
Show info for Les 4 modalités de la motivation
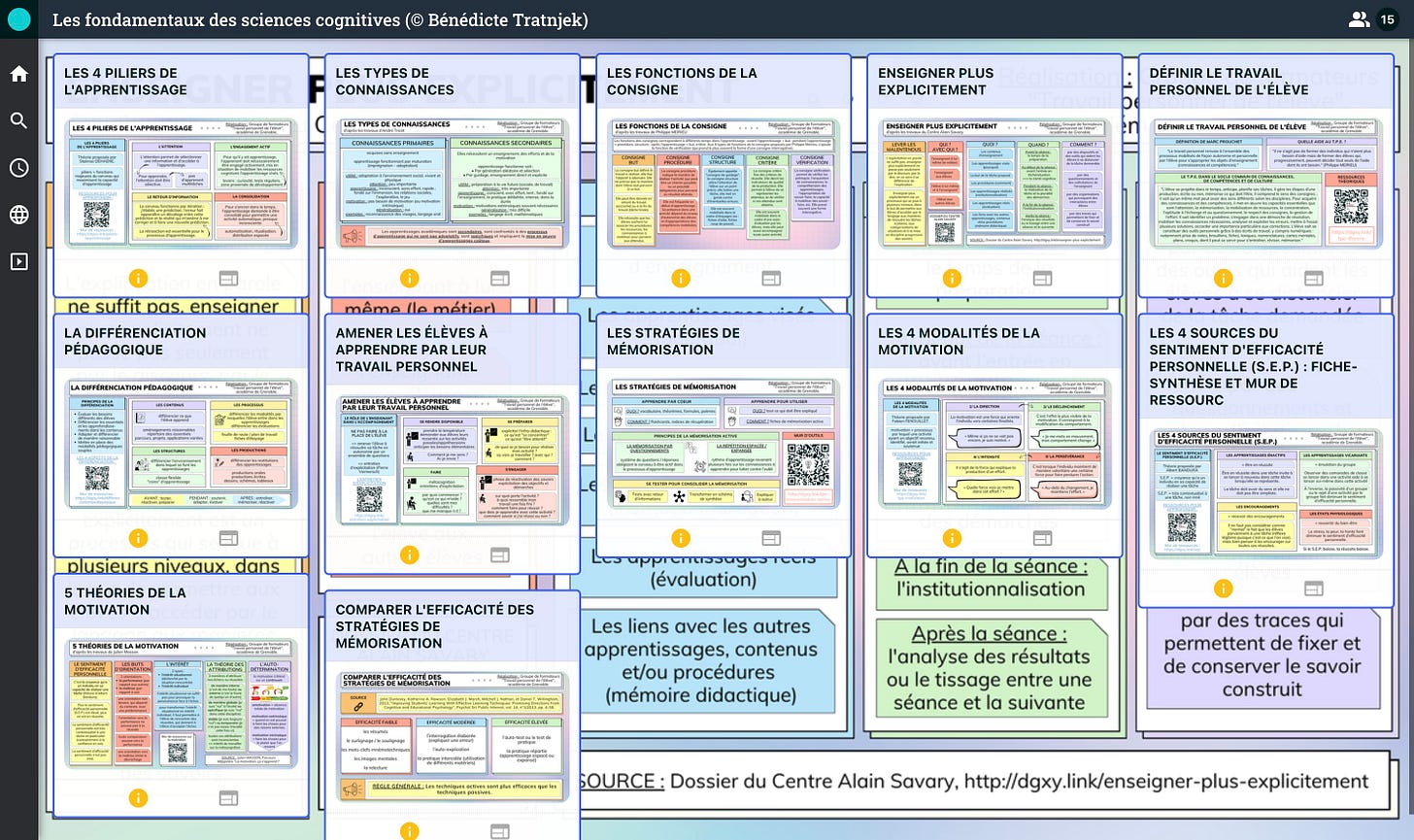click(952, 538)
